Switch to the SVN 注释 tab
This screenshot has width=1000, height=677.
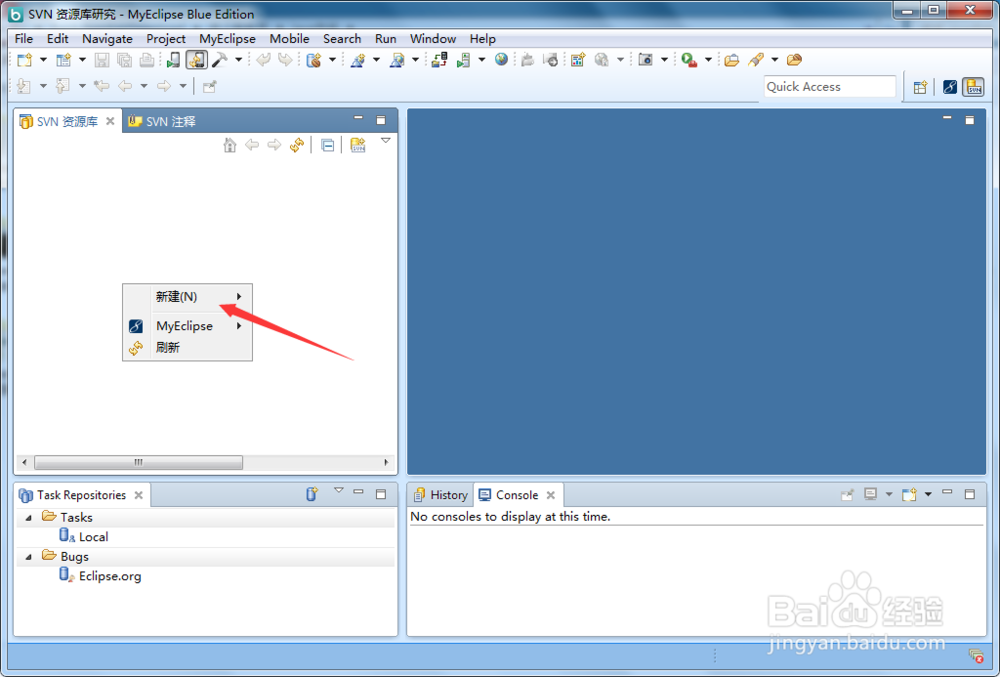[162, 121]
